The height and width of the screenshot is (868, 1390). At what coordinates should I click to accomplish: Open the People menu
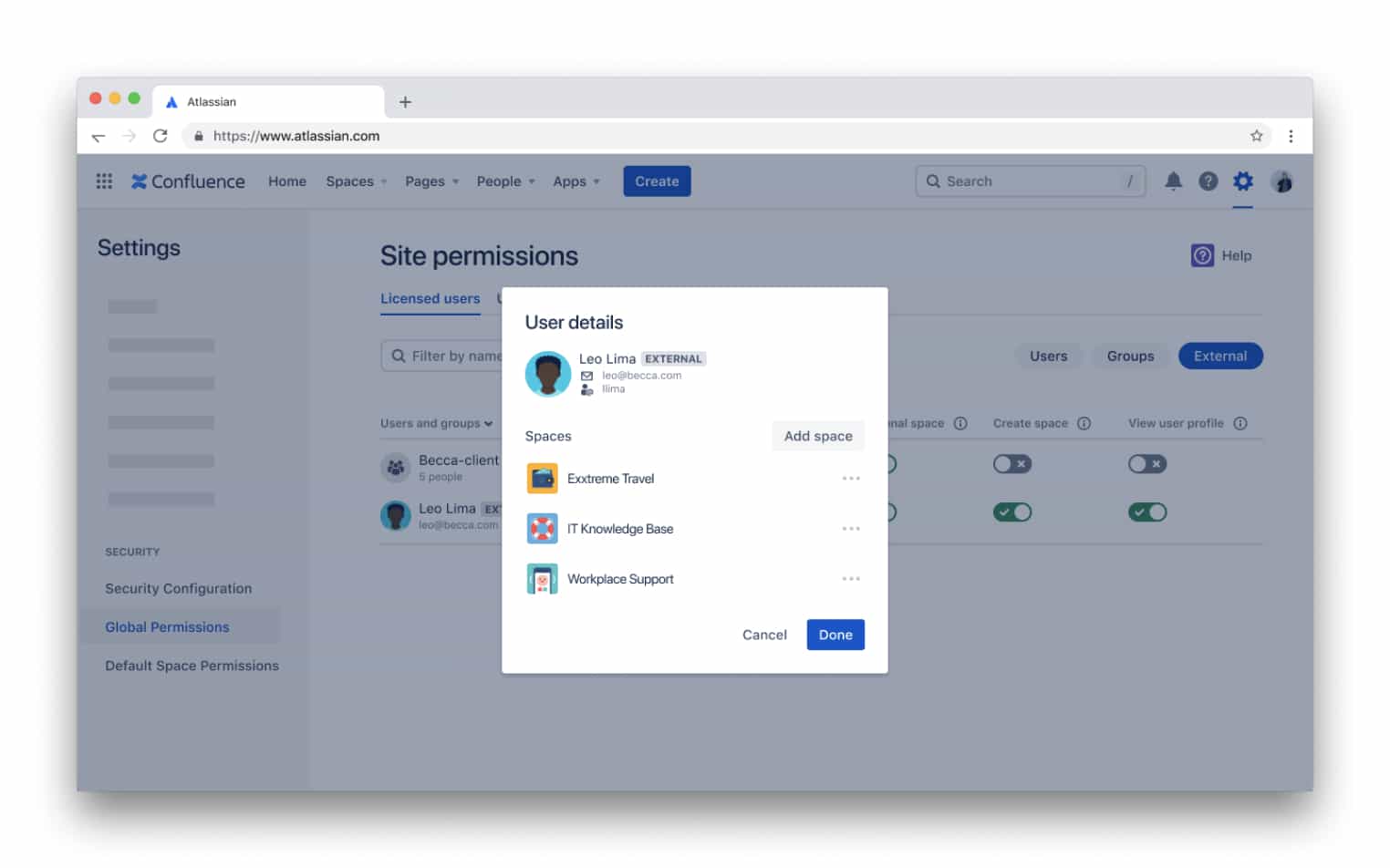pos(504,181)
